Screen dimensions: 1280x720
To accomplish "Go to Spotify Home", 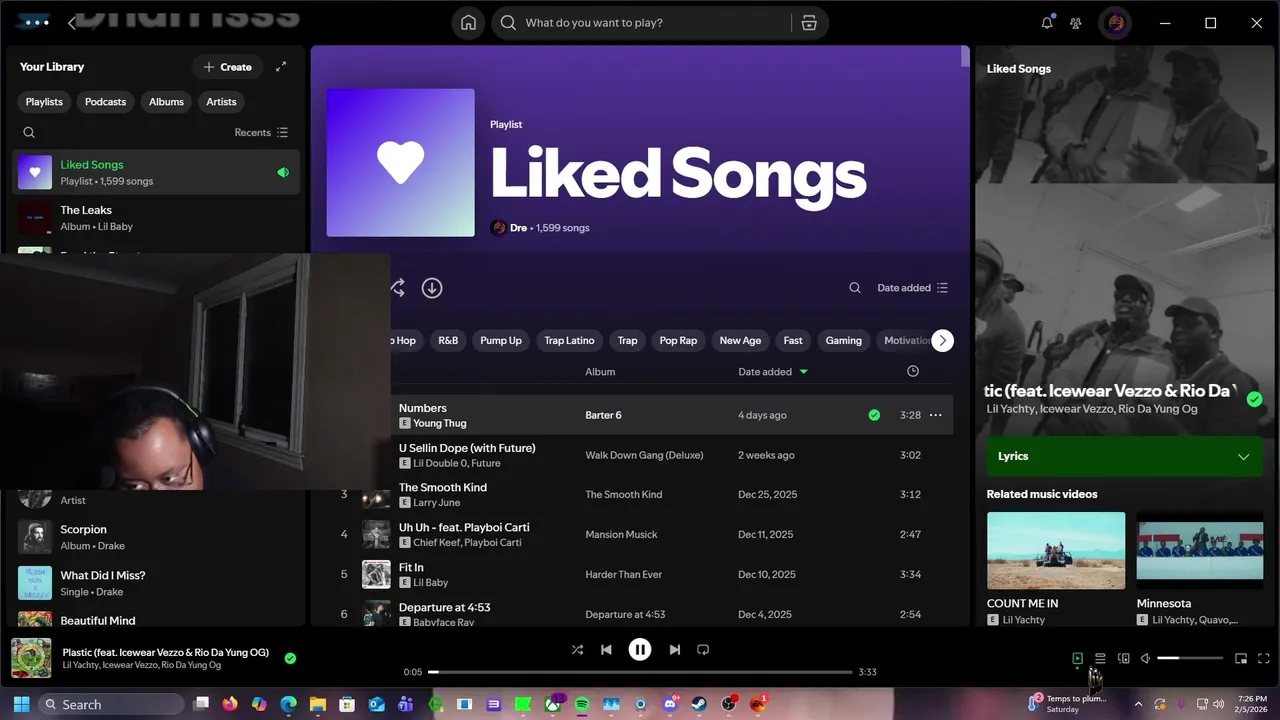I will click(x=468, y=23).
